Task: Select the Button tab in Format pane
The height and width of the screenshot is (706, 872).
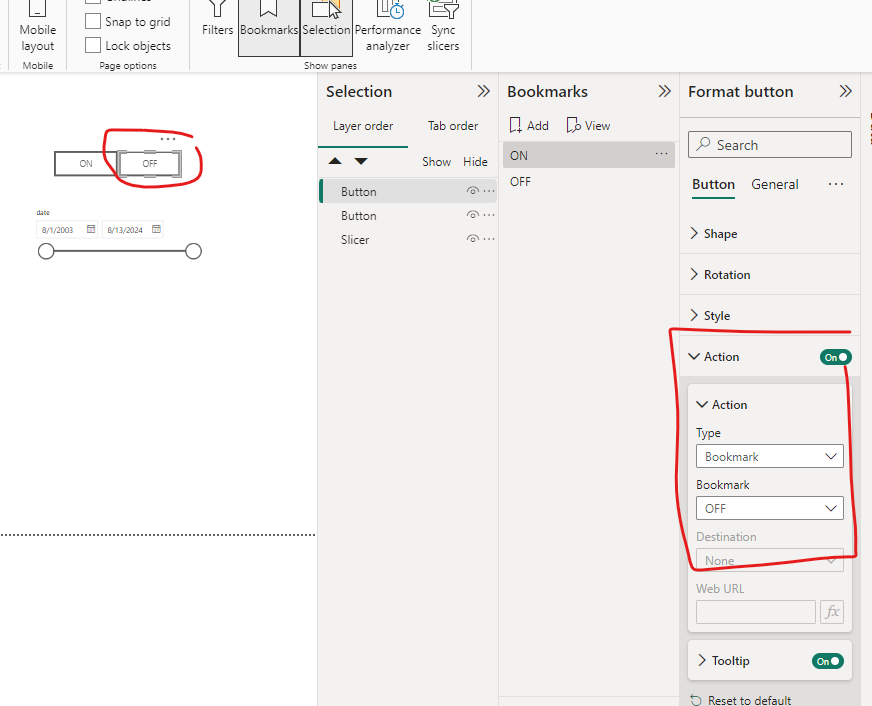Action: [x=714, y=184]
